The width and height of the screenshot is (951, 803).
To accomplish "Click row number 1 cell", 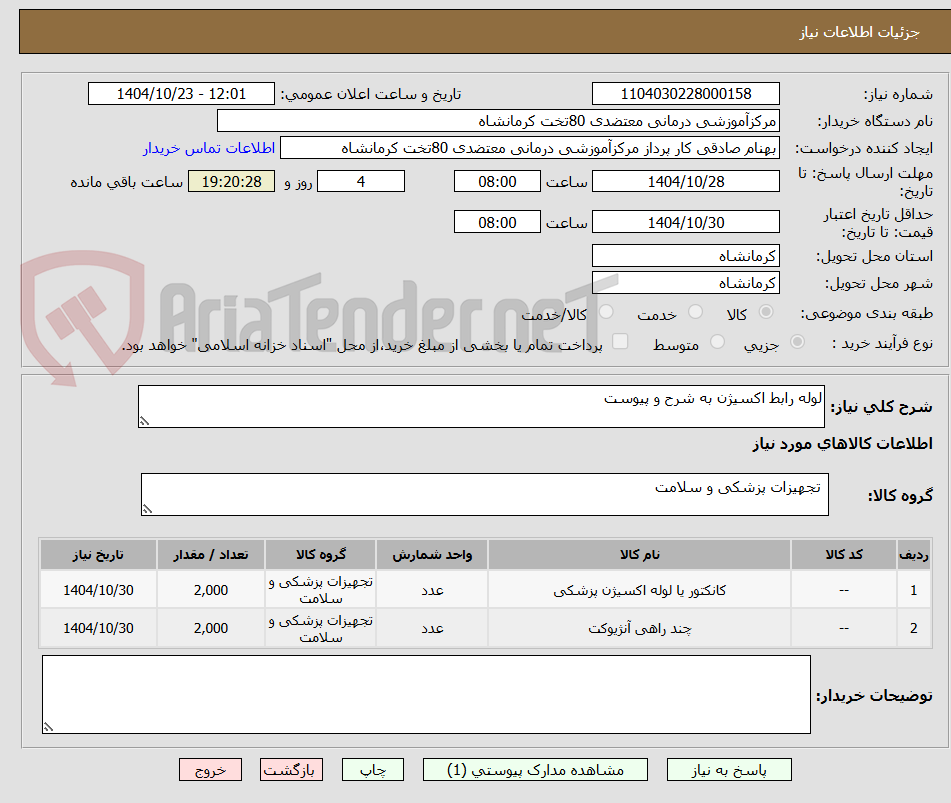I will 913,590.
